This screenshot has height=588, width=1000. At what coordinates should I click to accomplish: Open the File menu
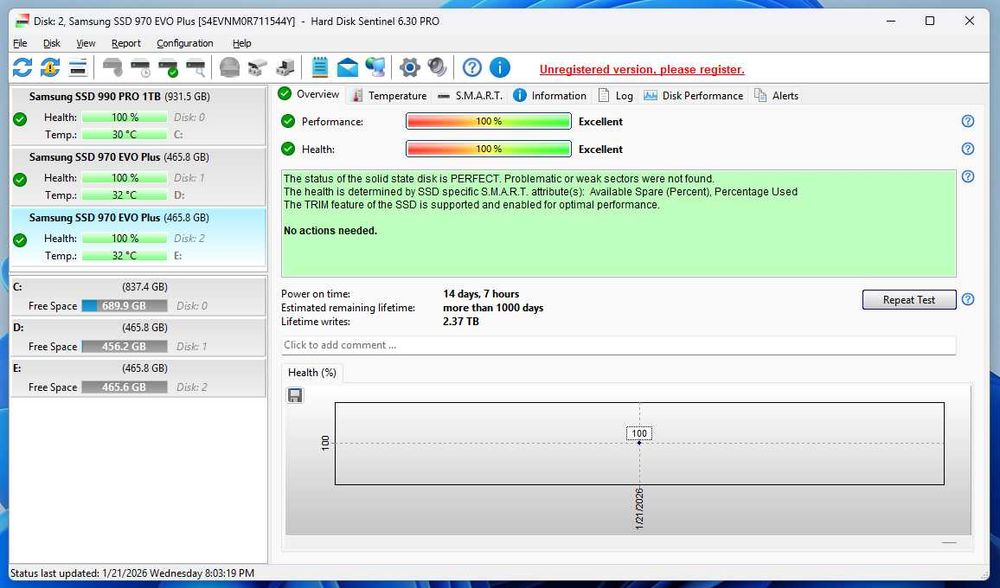pyautogui.click(x=20, y=43)
